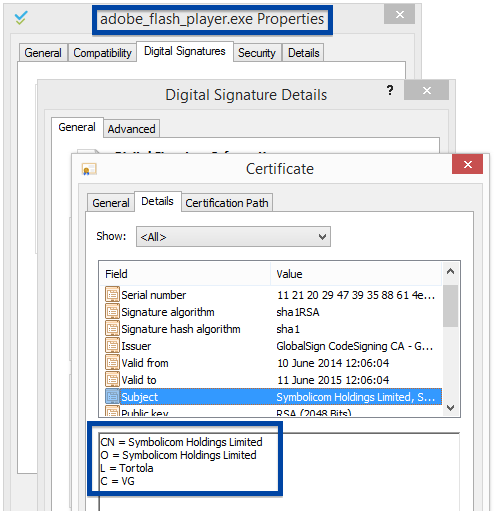The image size is (496, 511).
Task: Click the field list scrollbar thumb
Action: [x=450, y=306]
